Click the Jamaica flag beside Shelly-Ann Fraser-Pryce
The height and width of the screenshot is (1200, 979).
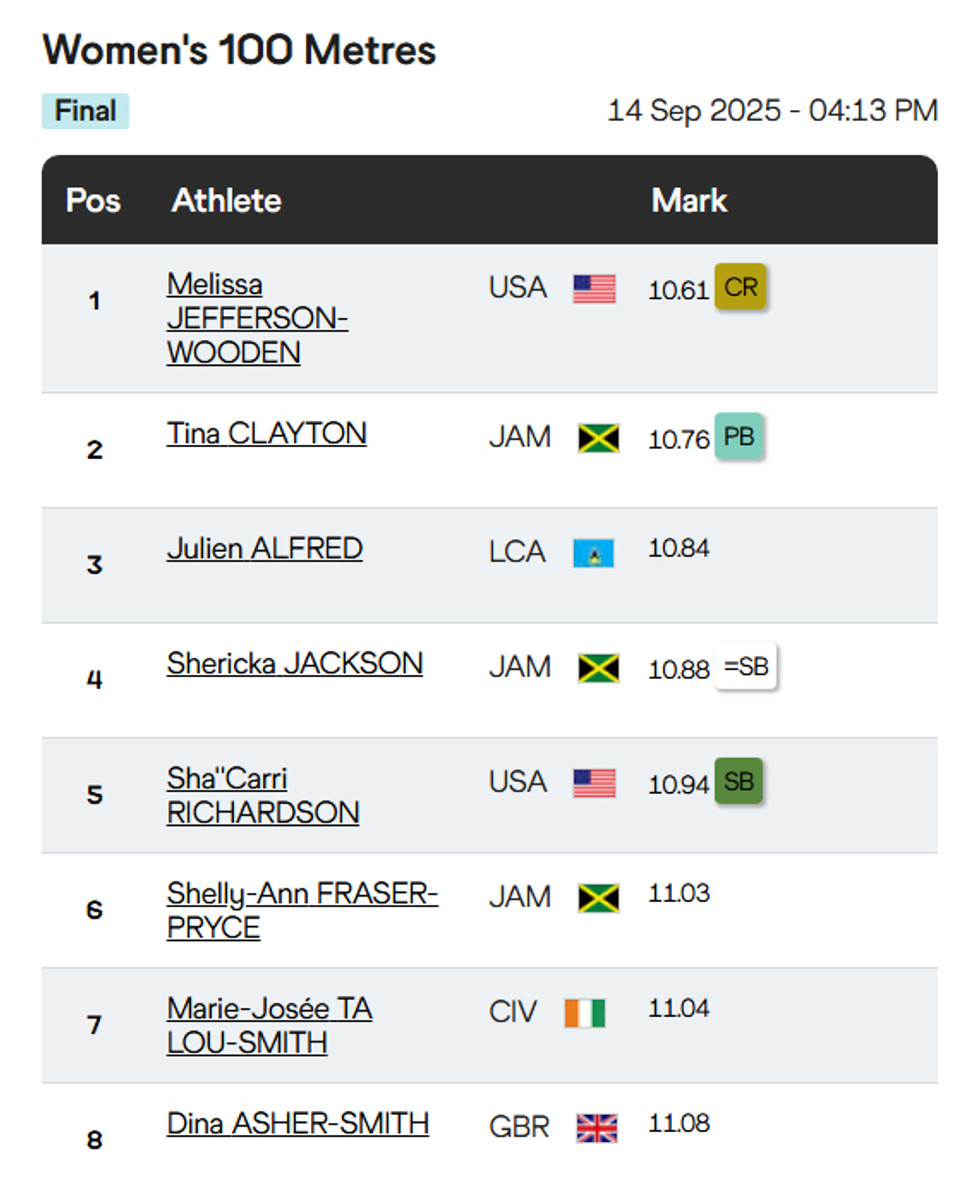coord(598,898)
